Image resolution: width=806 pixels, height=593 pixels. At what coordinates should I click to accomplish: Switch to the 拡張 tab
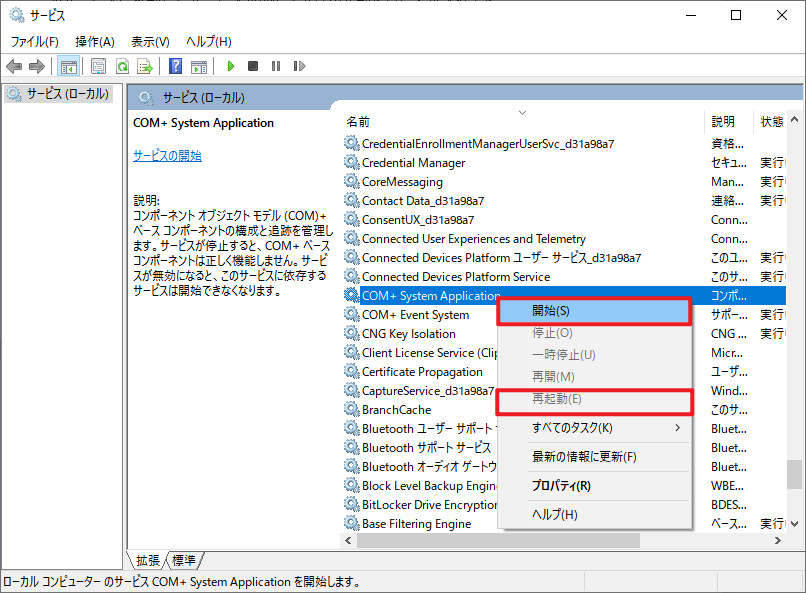tap(148, 560)
